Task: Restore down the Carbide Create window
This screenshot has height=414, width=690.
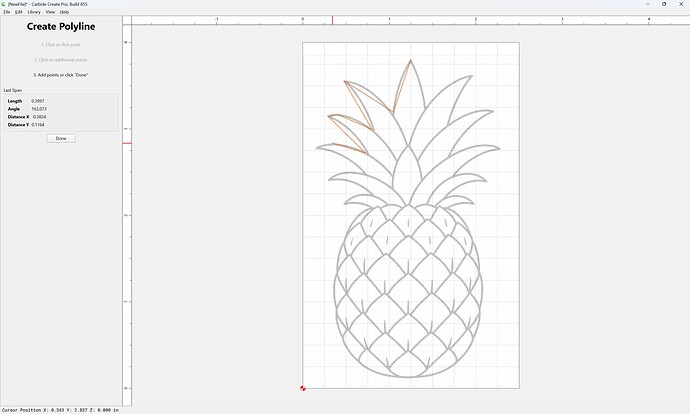Action: [664, 4]
